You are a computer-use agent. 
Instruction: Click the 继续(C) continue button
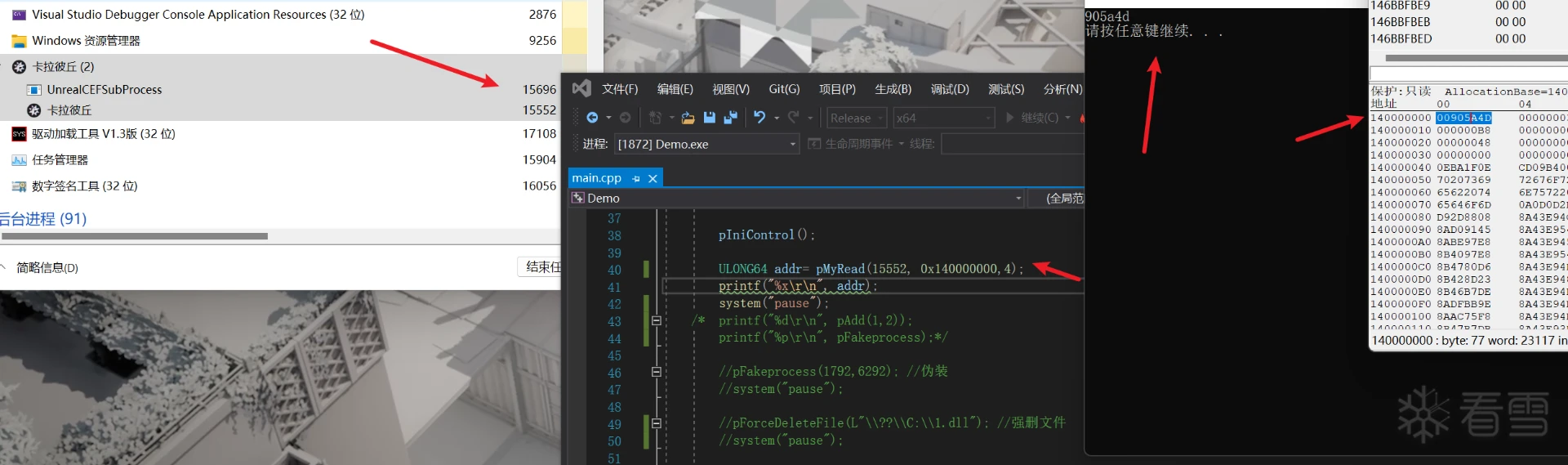click(1031, 118)
